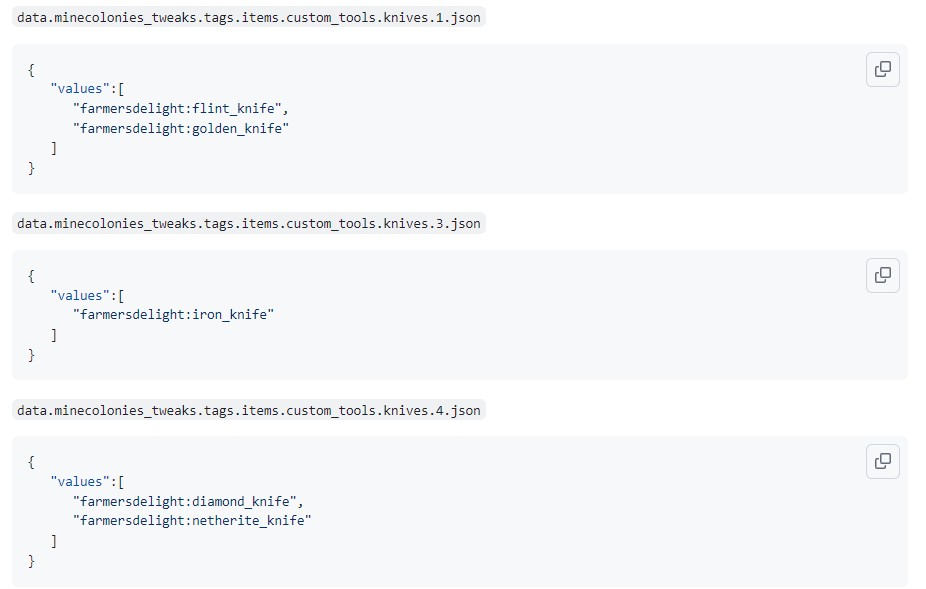This screenshot has height=589, width=926.
Task: Click the custom_tools.knives.4.json file path label
Action: pyautogui.click(x=248, y=410)
